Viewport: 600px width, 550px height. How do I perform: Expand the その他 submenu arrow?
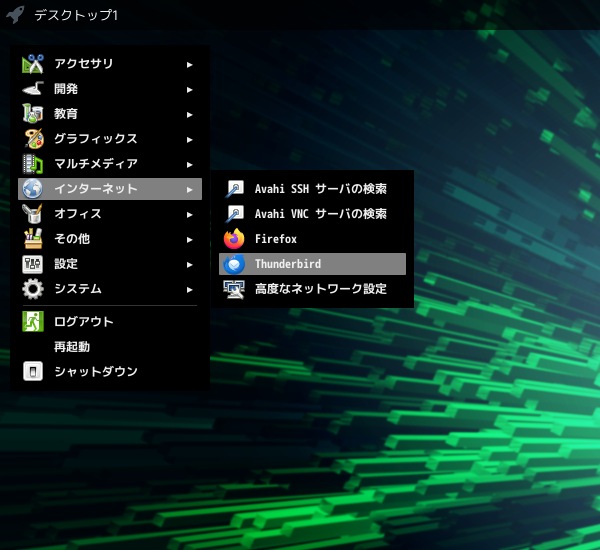click(189, 240)
